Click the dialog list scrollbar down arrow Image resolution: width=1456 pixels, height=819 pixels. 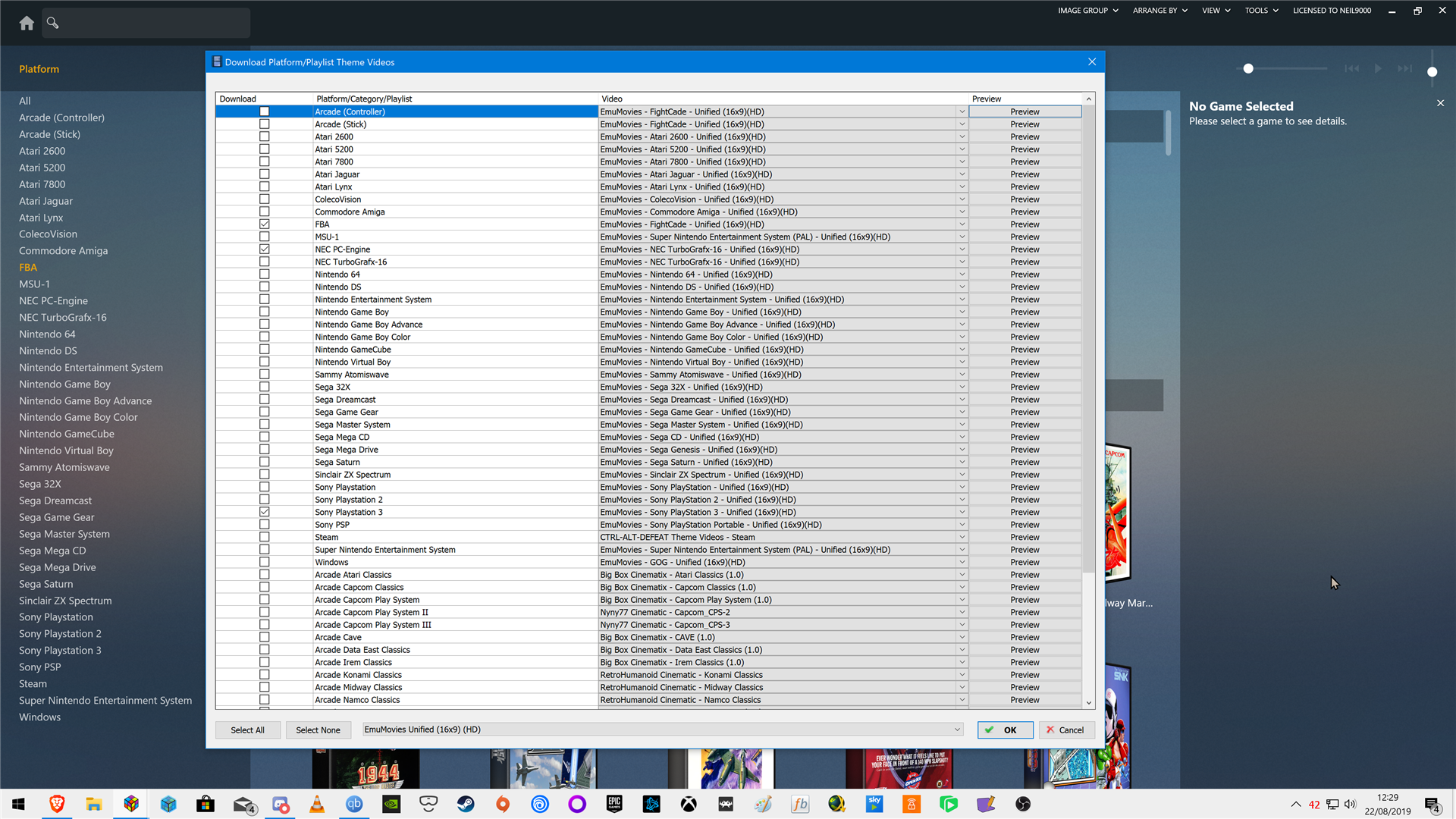tap(1089, 703)
